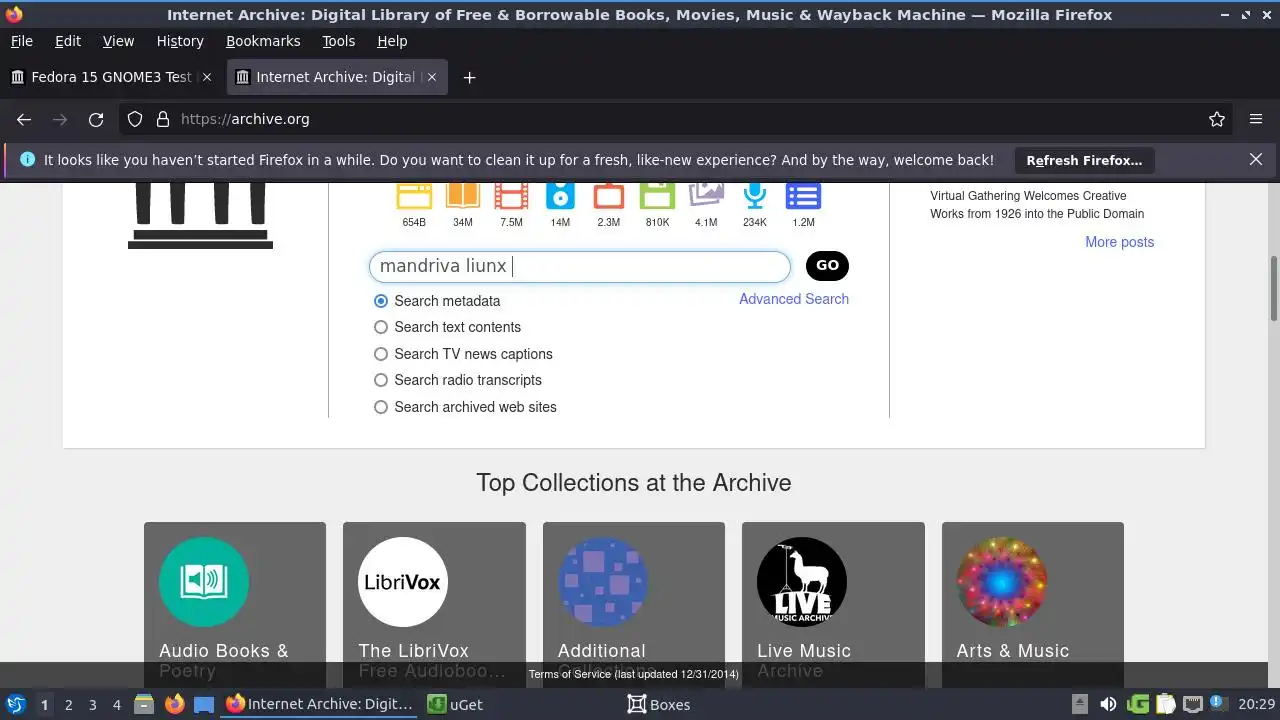The height and width of the screenshot is (720, 1280).
Task: Open a new tab with the plus button
Action: (469, 77)
